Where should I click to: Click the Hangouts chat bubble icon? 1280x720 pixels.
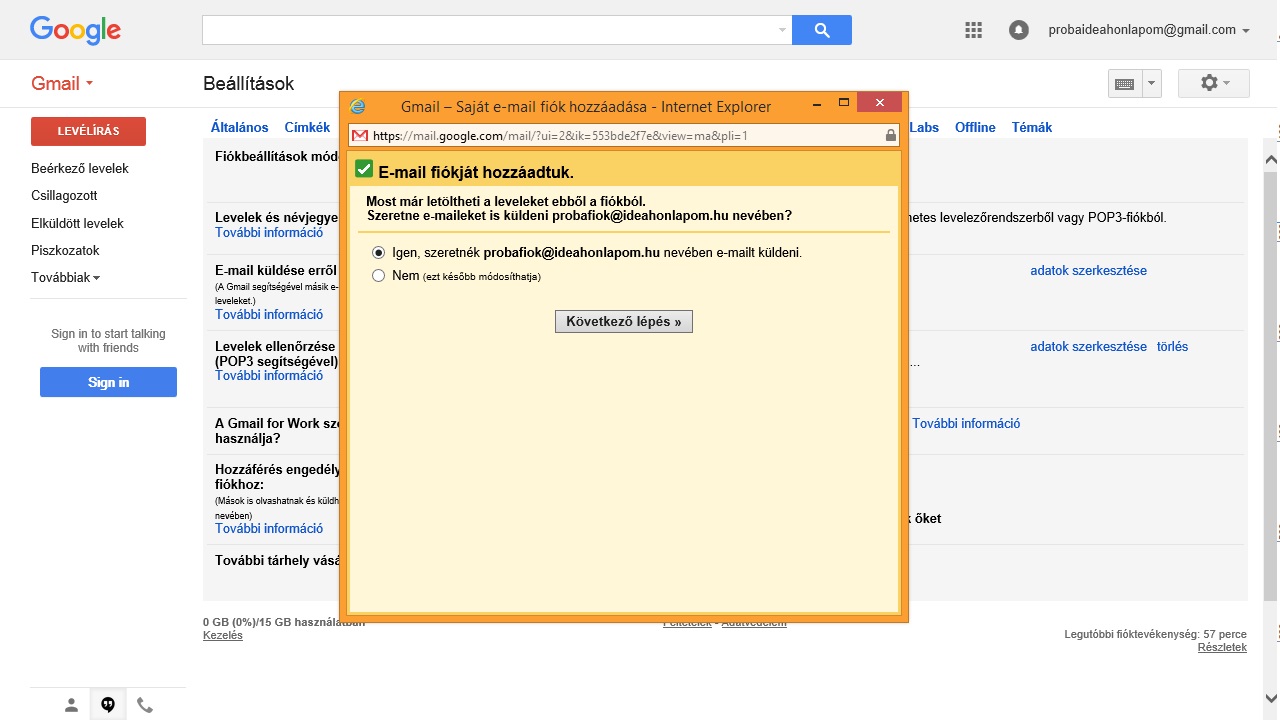108,705
